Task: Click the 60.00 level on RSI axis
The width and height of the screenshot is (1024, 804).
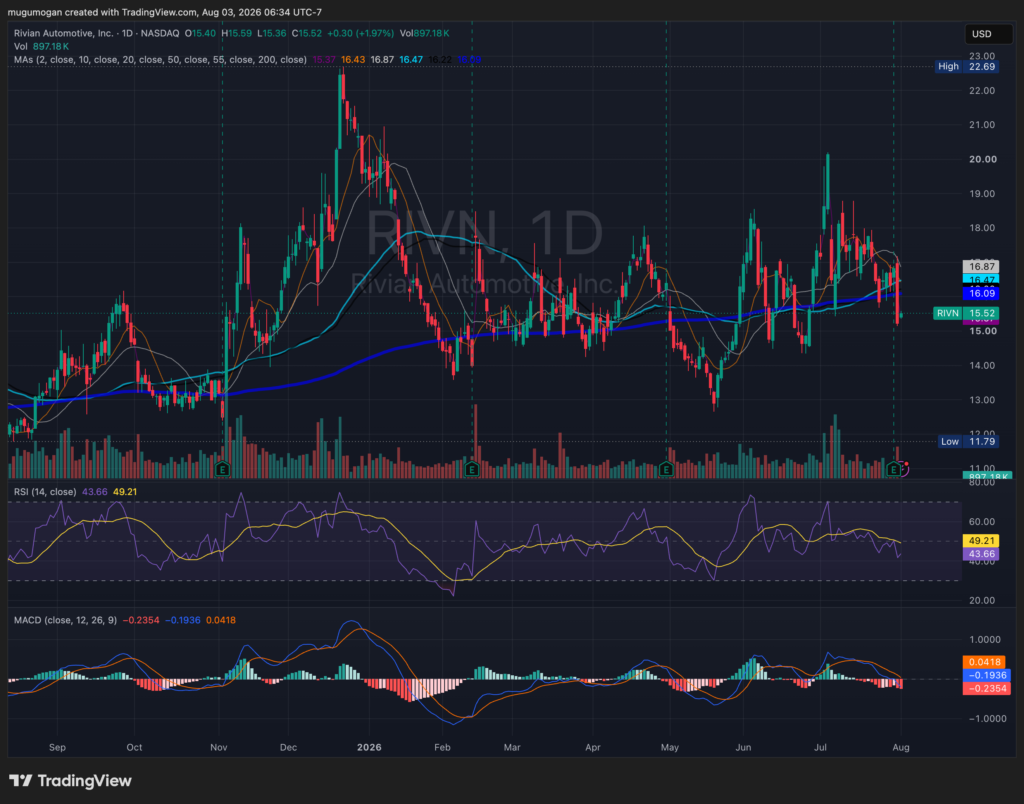Action: 982,522
